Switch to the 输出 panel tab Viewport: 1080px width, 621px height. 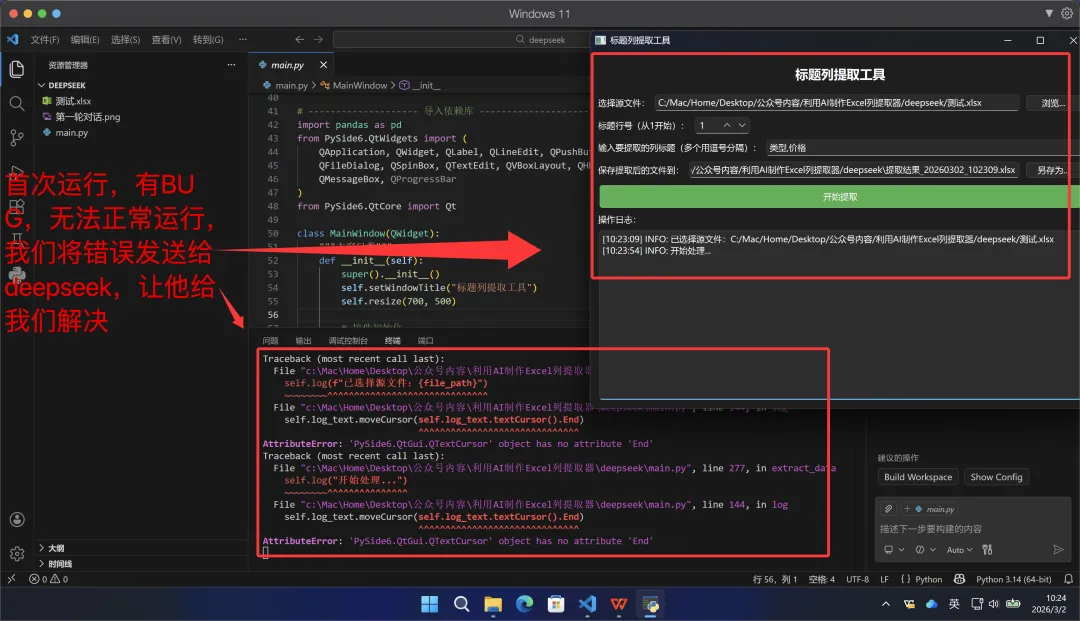pyautogui.click(x=303, y=341)
